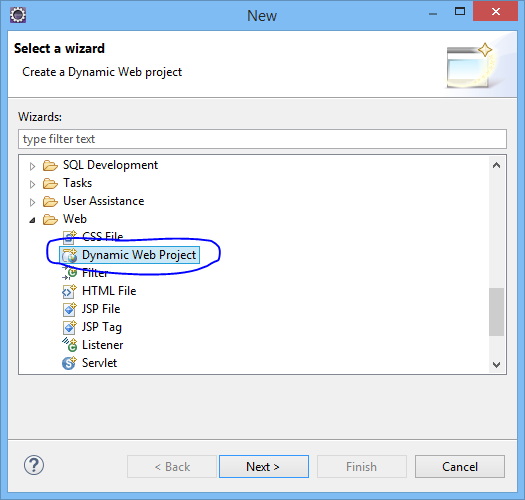
Task: Click the Dynamic Web Project globe icon
Action: click(69, 255)
